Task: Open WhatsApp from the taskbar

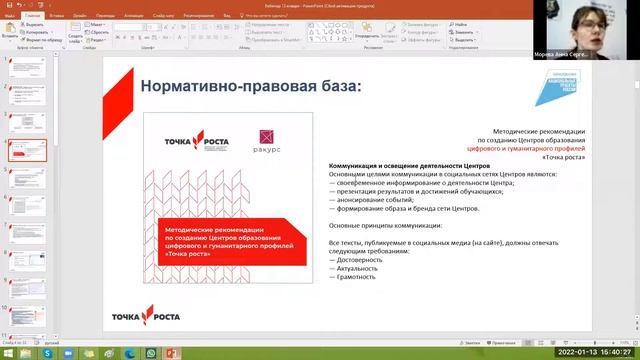Action: click(x=151, y=353)
